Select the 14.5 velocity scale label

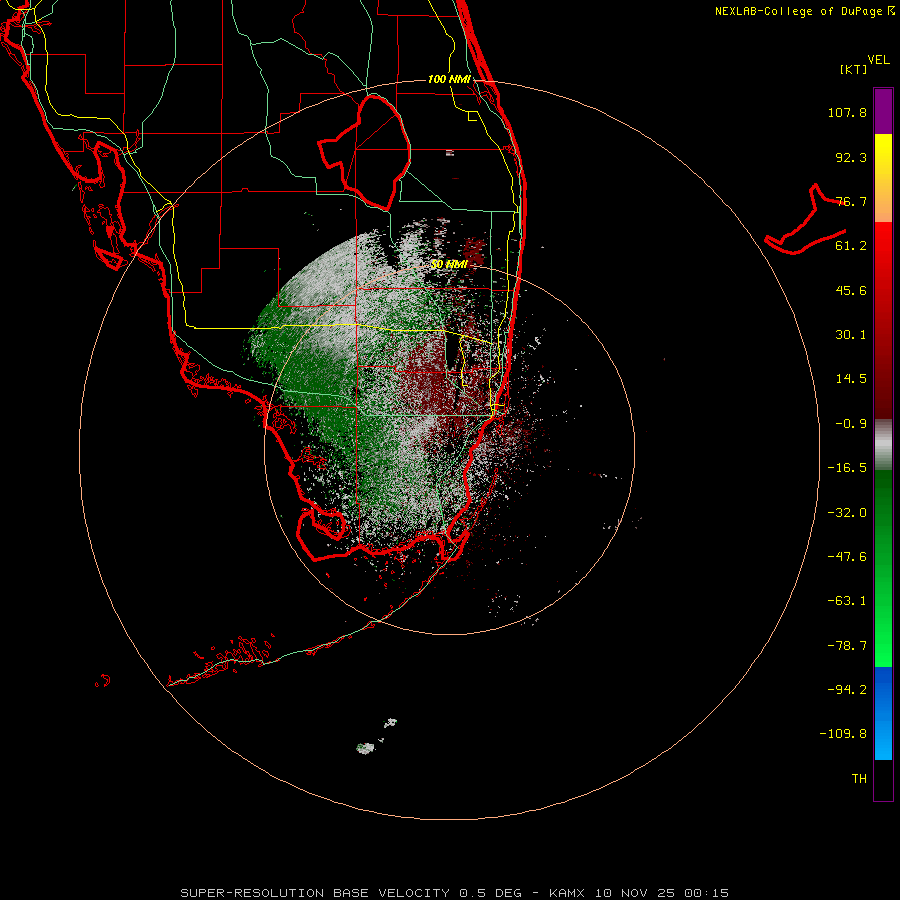point(851,379)
